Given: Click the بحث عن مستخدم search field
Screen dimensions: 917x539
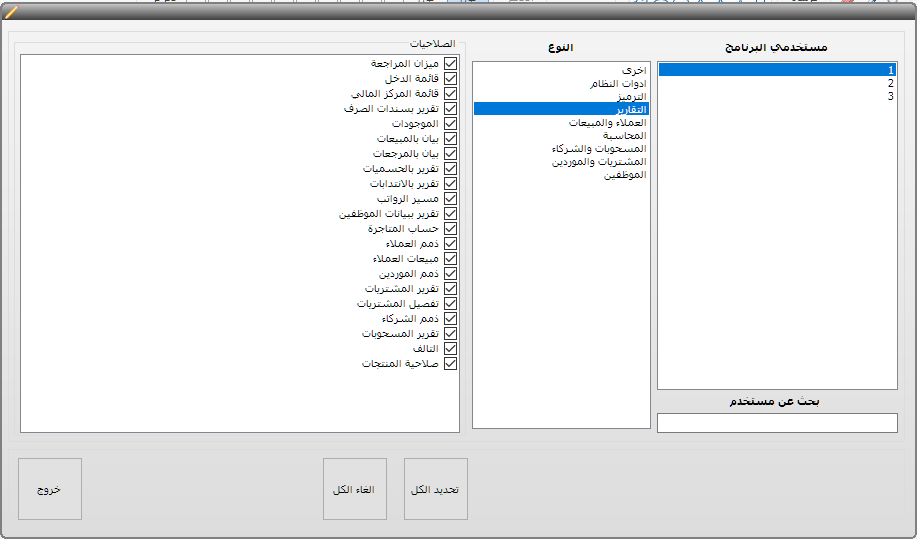Looking at the screenshot, I should pos(777,423).
